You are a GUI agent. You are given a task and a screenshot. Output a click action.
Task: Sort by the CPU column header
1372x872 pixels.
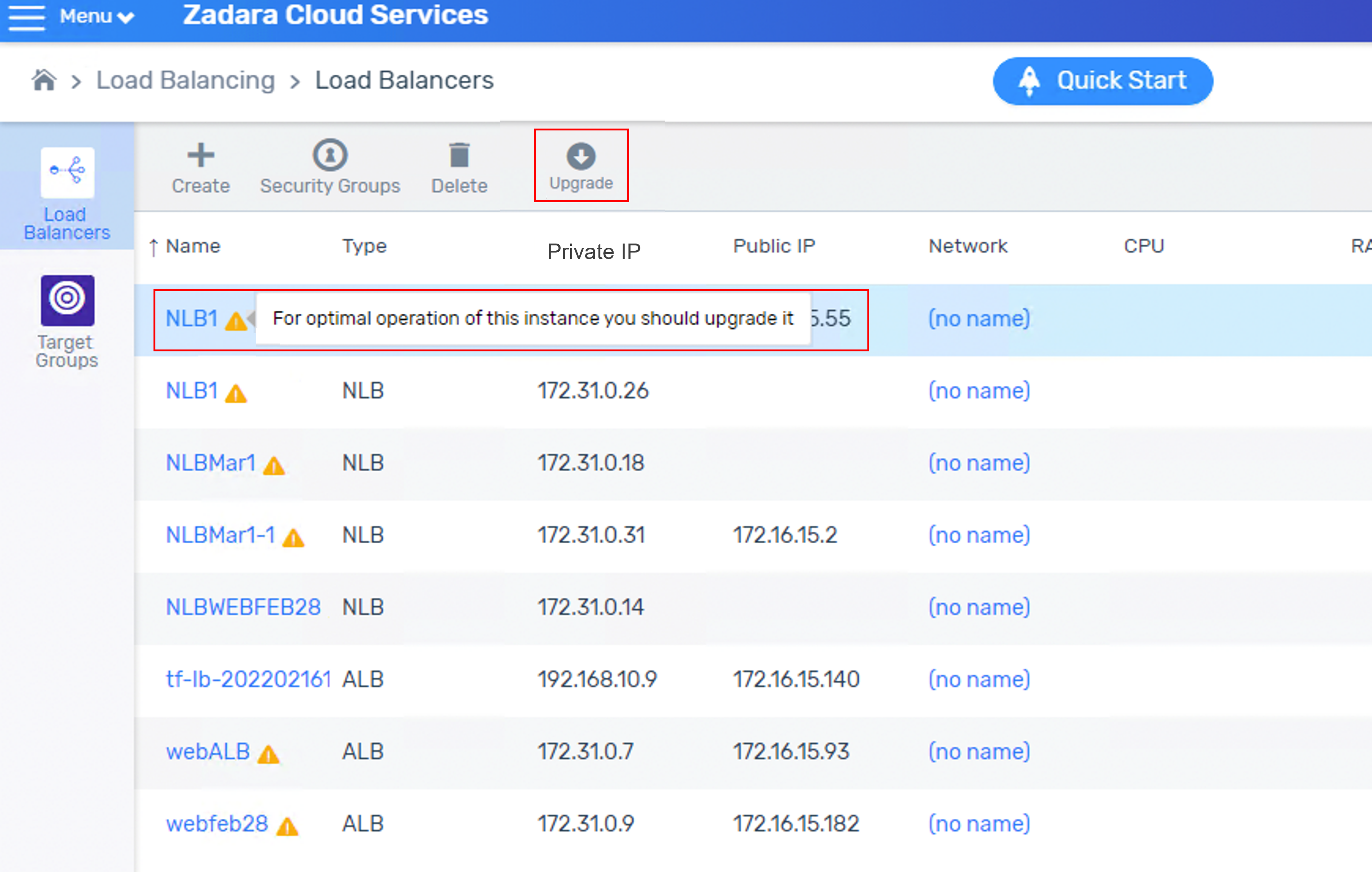[x=1143, y=246]
